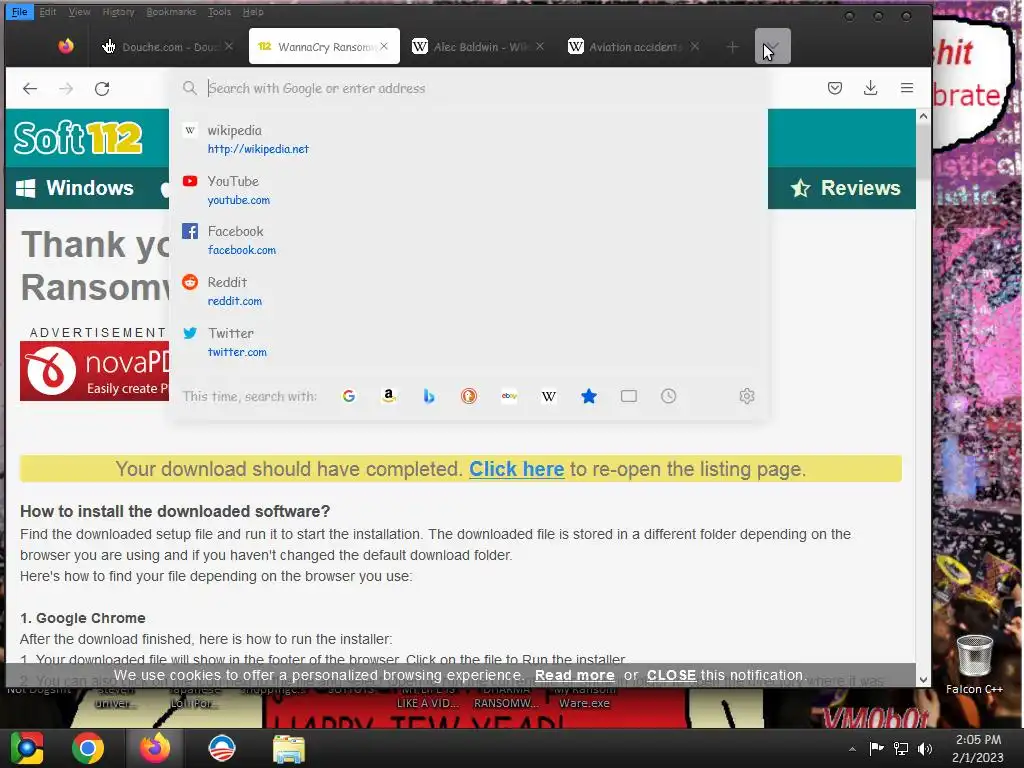Expand the list all tabs dropdown
The width and height of the screenshot is (1024, 768).
pos(773,46)
